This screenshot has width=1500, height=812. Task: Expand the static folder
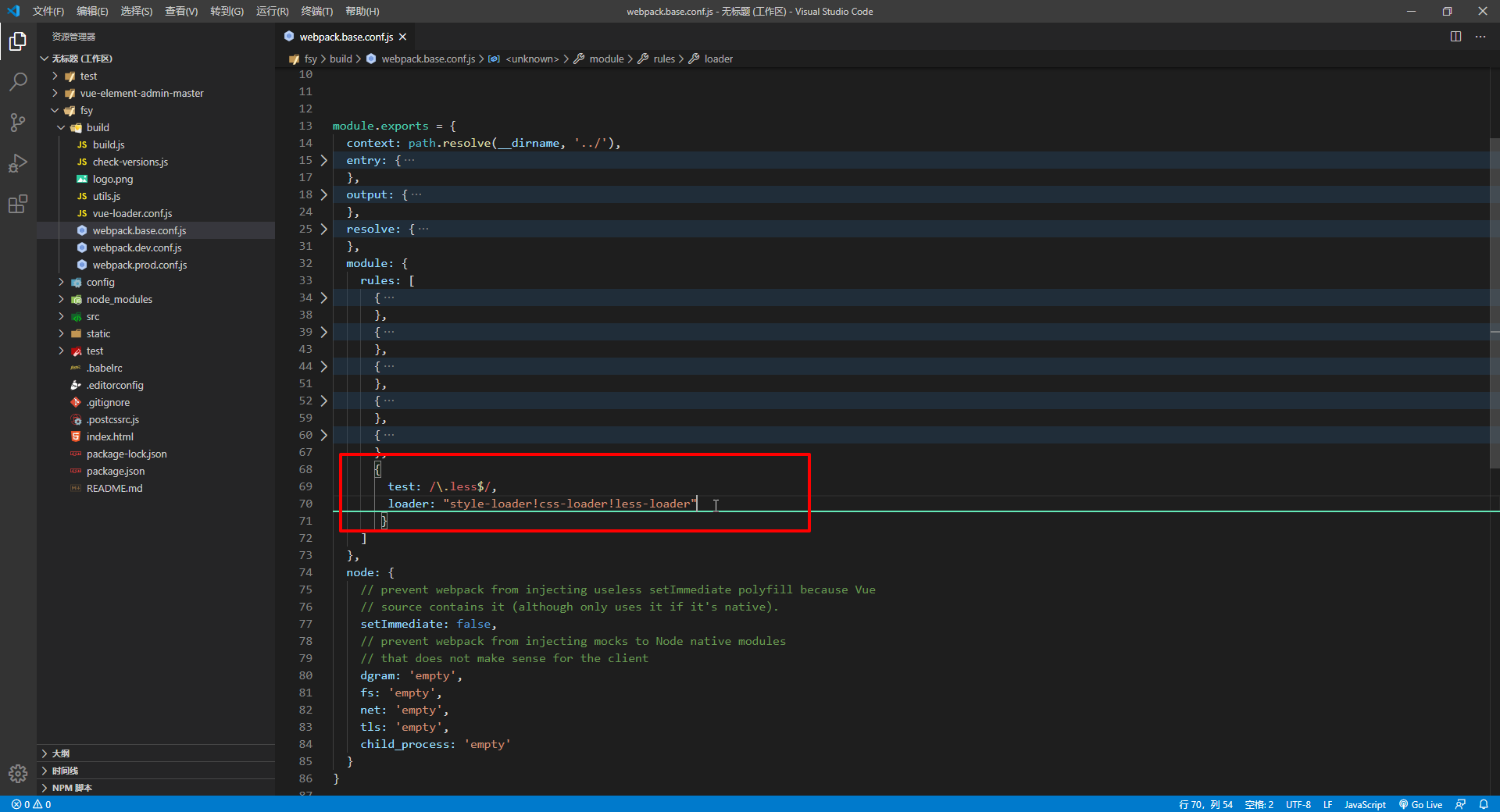pos(155,333)
